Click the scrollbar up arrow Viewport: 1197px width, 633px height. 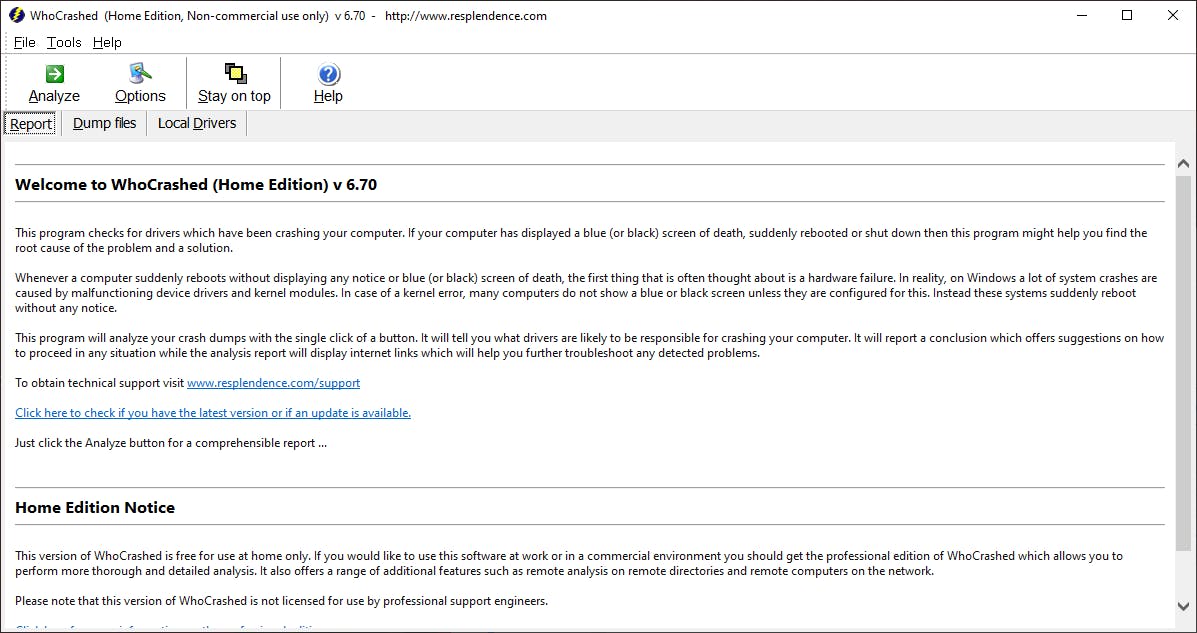(x=1184, y=164)
